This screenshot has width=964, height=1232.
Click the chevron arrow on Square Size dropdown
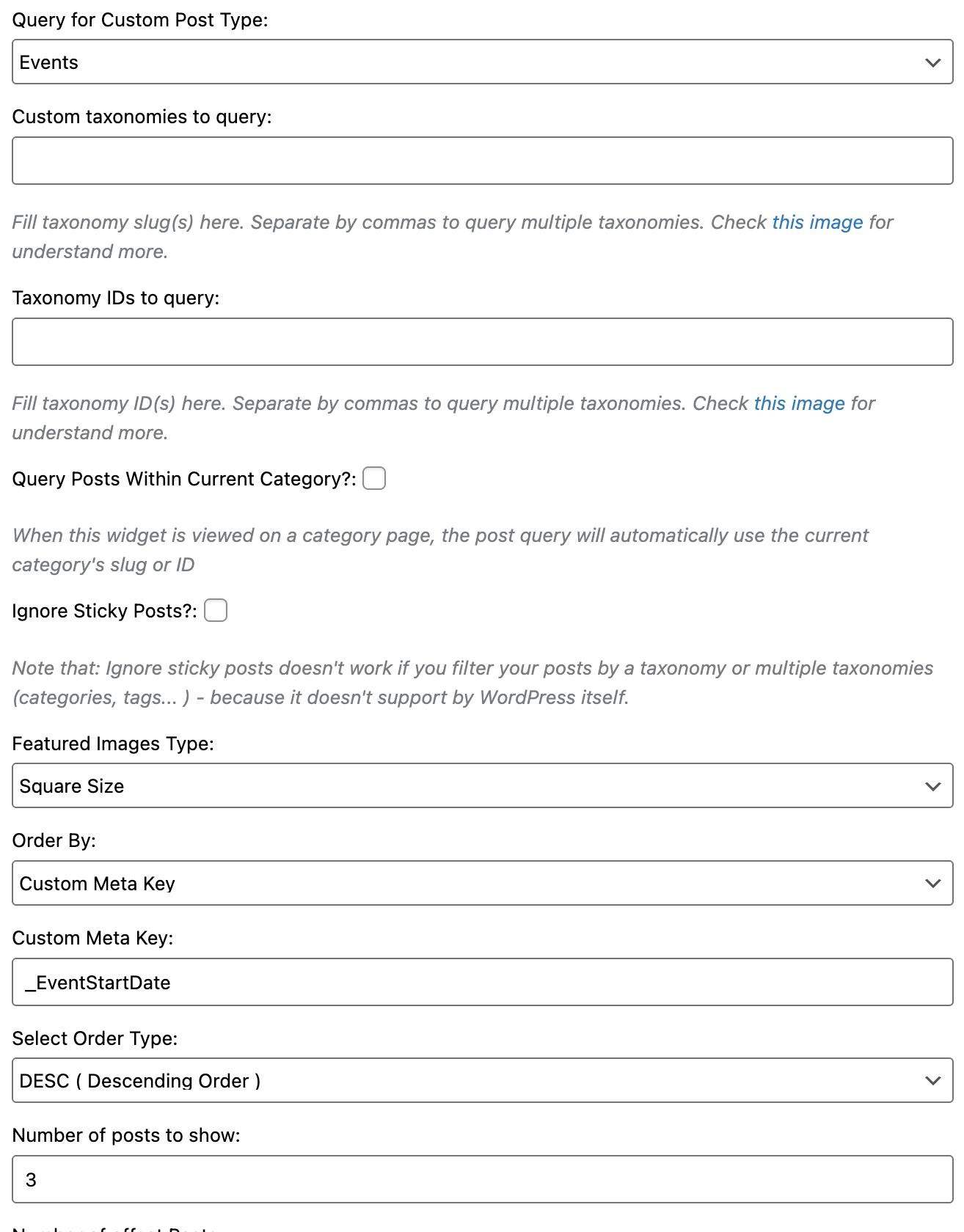[932, 786]
